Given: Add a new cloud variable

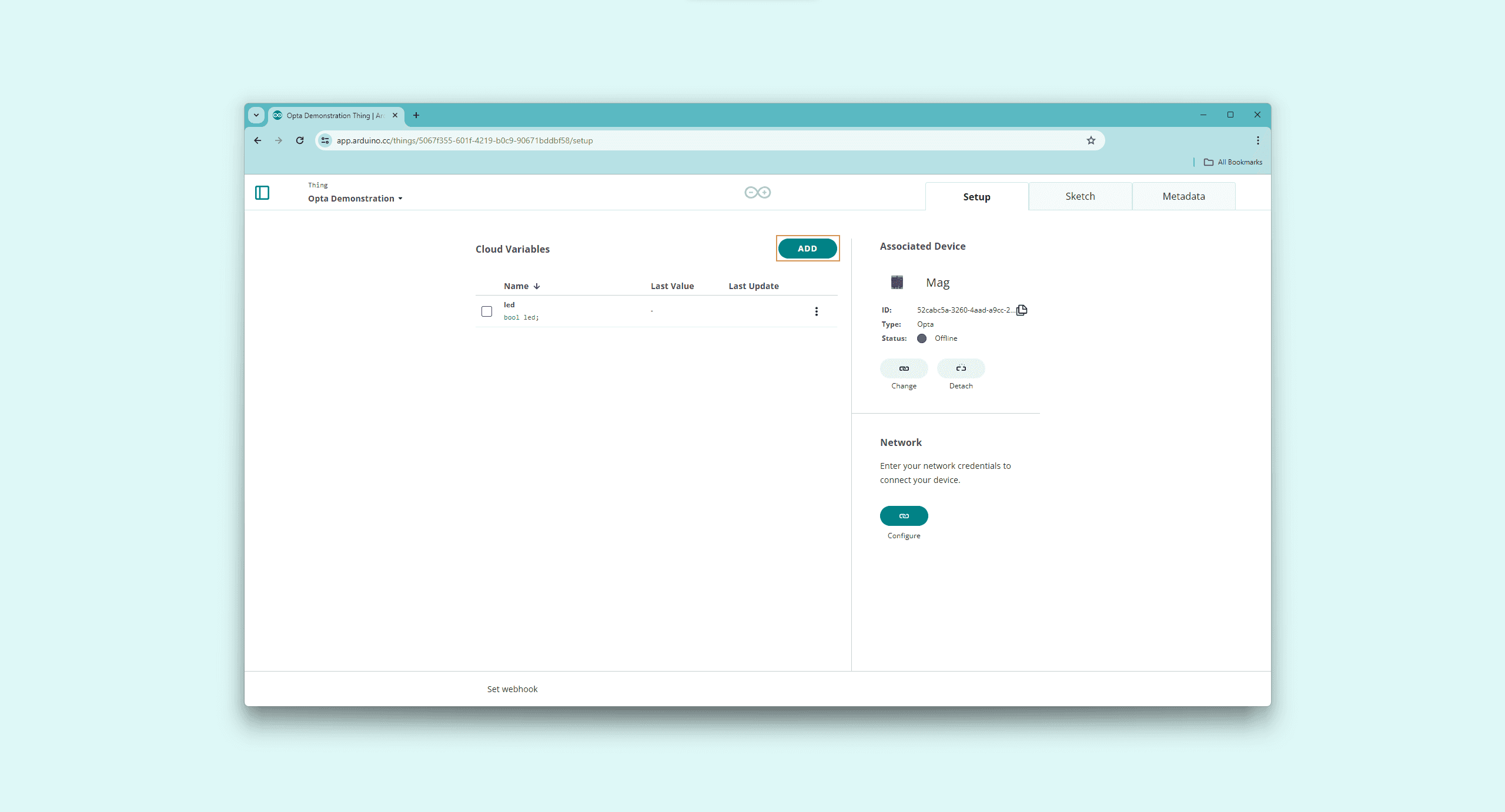Looking at the screenshot, I should (x=808, y=249).
